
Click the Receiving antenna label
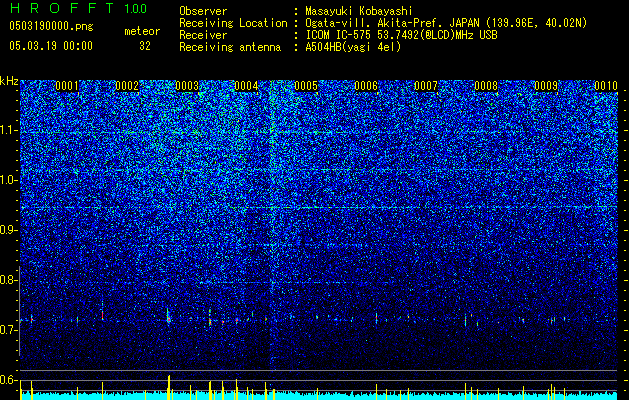(x=230, y=47)
